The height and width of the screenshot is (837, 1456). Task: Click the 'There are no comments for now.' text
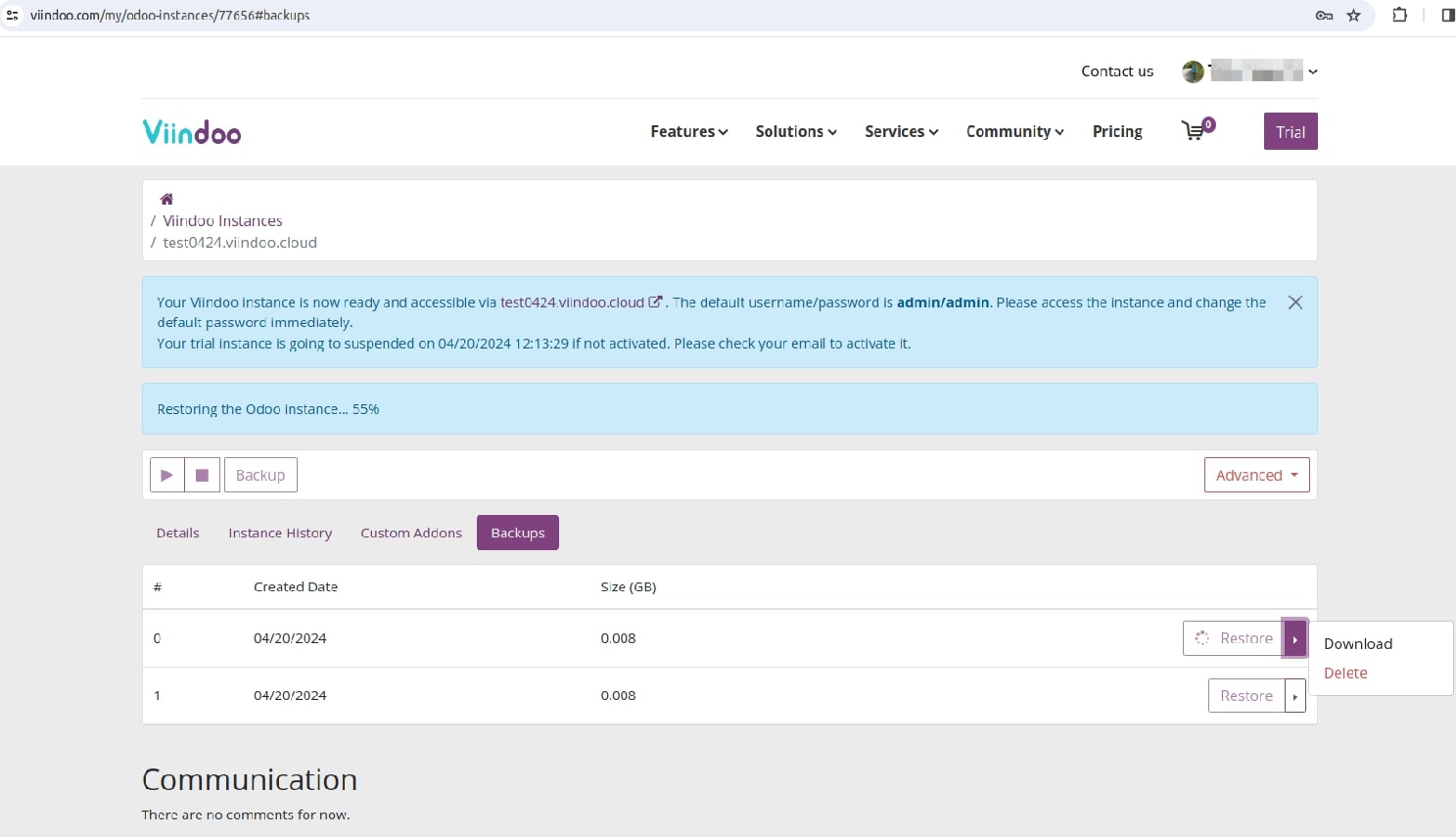pyautogui.click(x=246, y=814)
